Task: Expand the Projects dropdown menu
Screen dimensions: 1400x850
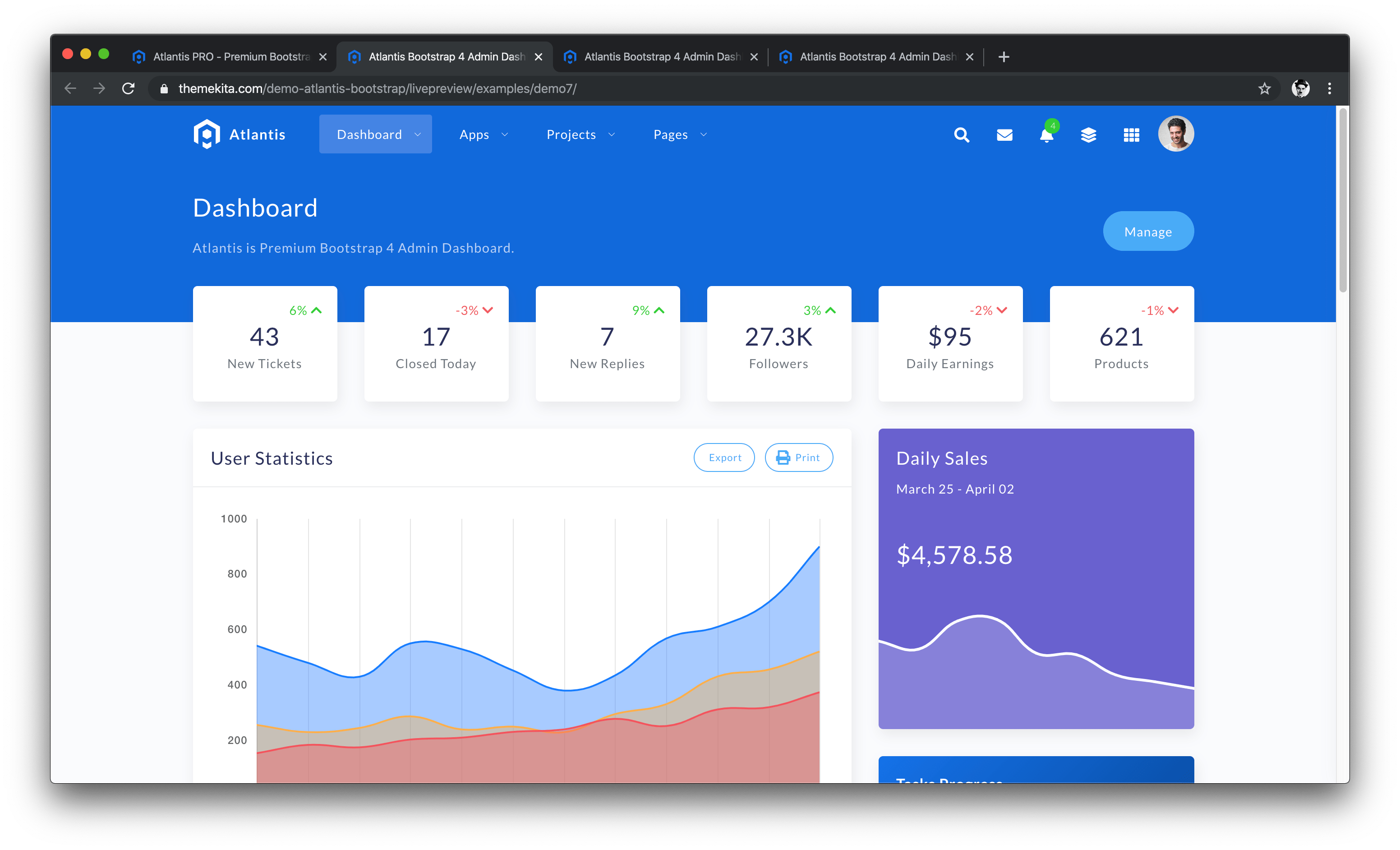Action: tap(580, 134)
